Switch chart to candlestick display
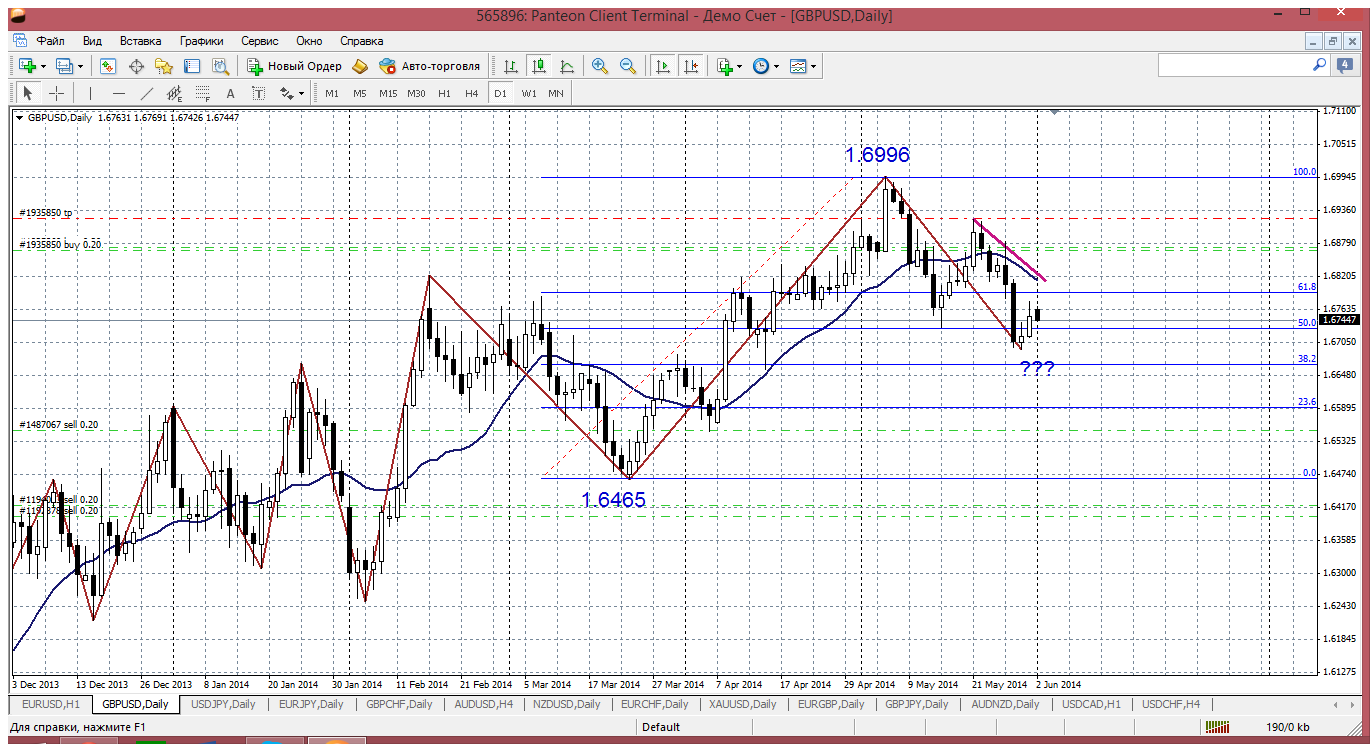1370x744 pixels. click(x=539, y=66)
